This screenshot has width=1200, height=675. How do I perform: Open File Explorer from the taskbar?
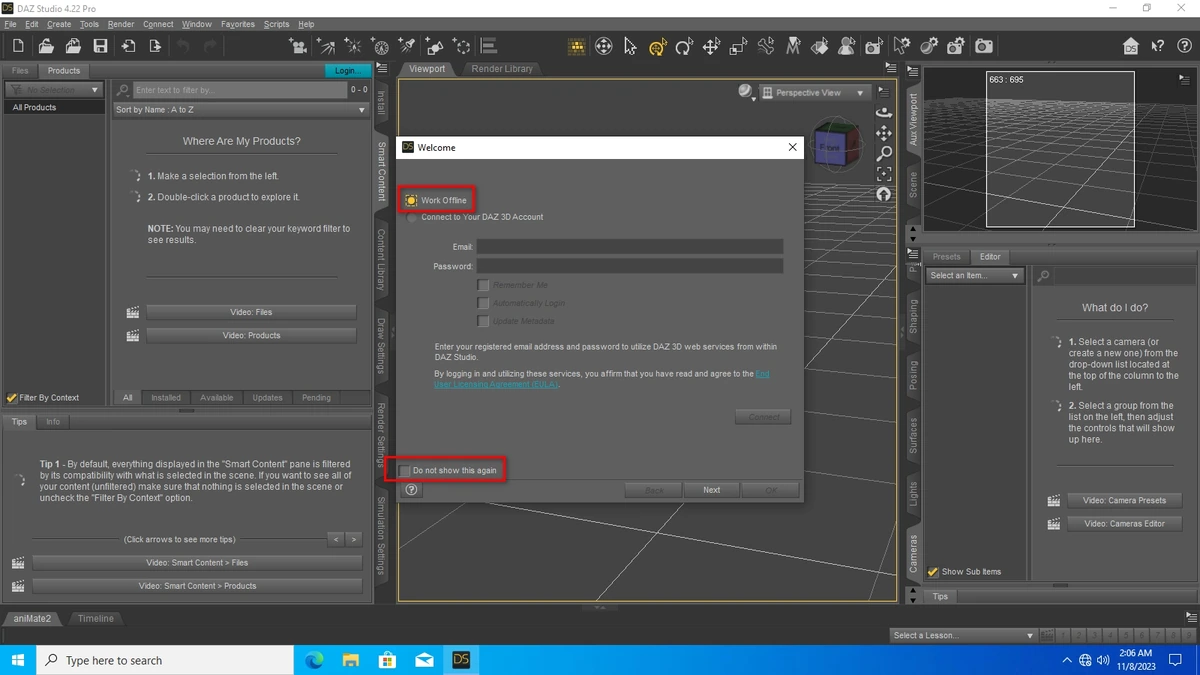coord(351,660)
